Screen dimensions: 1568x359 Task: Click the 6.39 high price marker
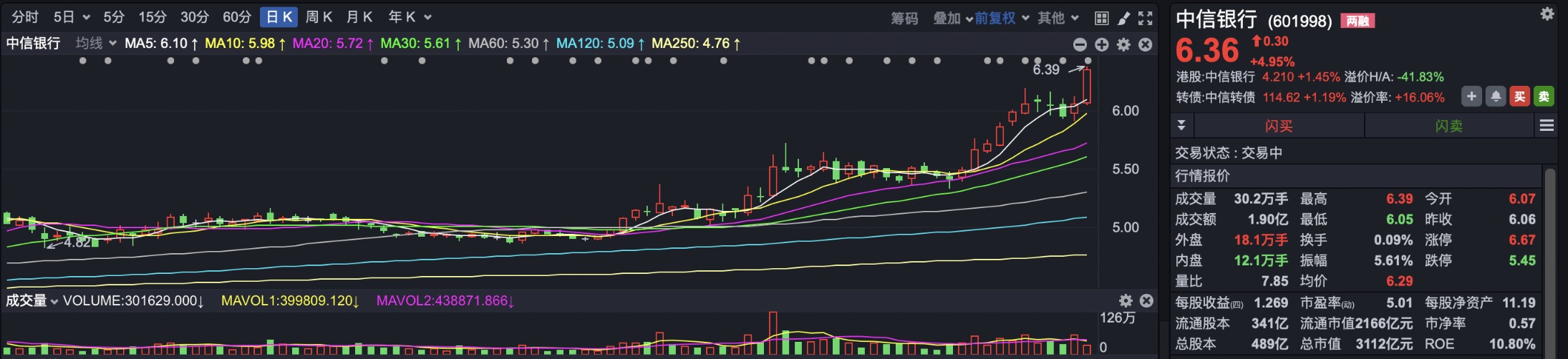click(x=1046, y=69)
